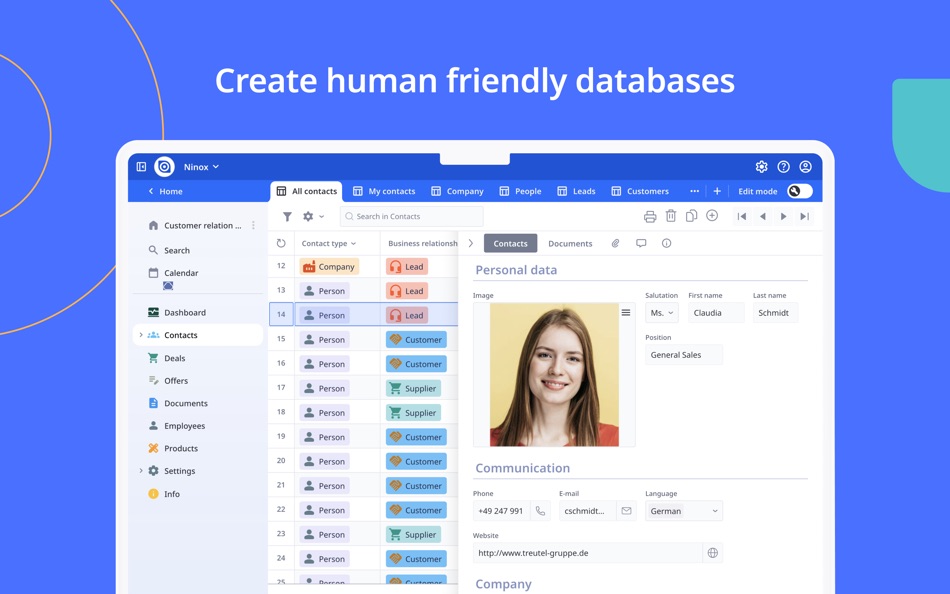950x594 pixels.
Task: Open comments speech bubble icon
Action: click(641, 243)
